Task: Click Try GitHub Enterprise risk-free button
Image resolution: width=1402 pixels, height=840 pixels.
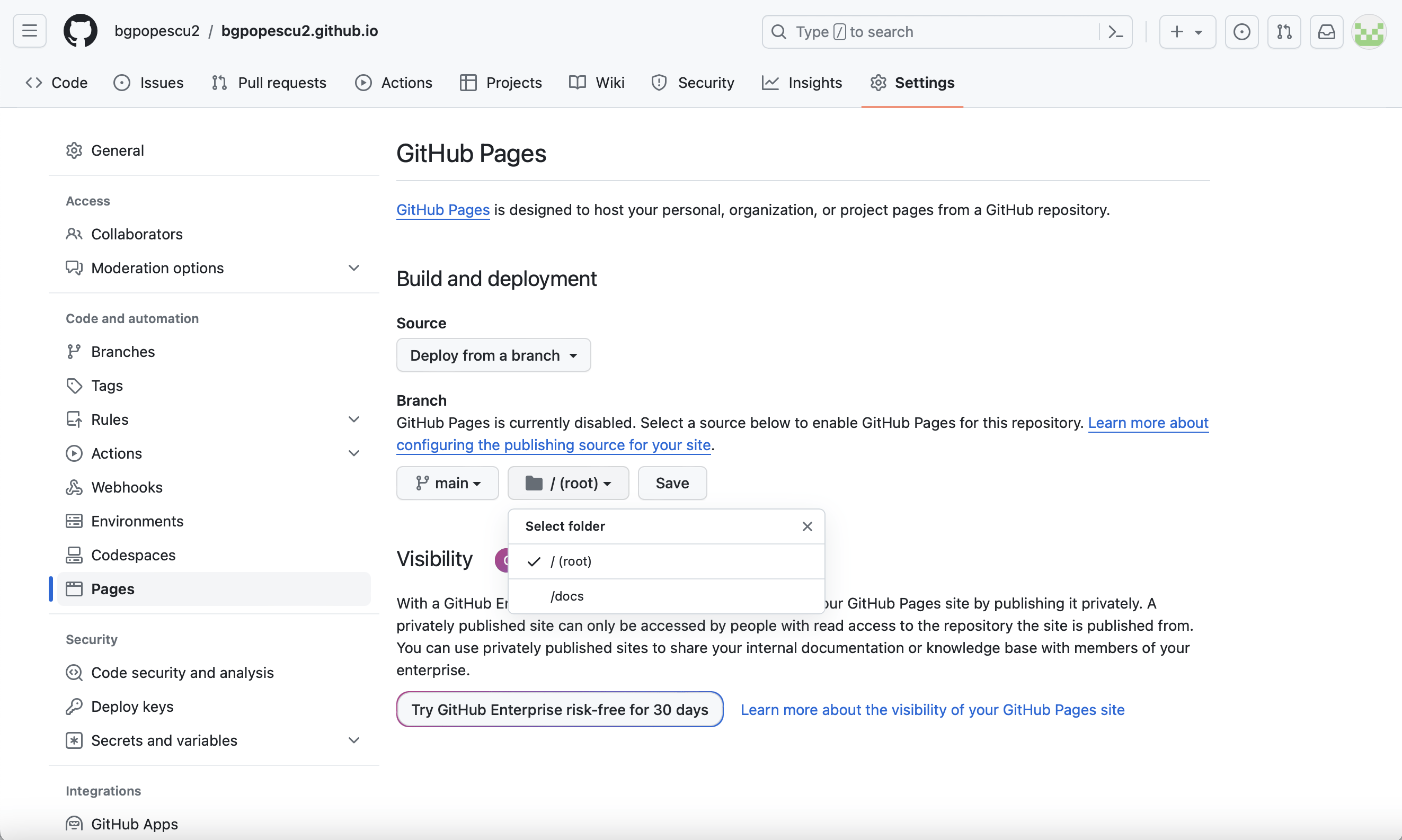Action: (x=560, y=709)
